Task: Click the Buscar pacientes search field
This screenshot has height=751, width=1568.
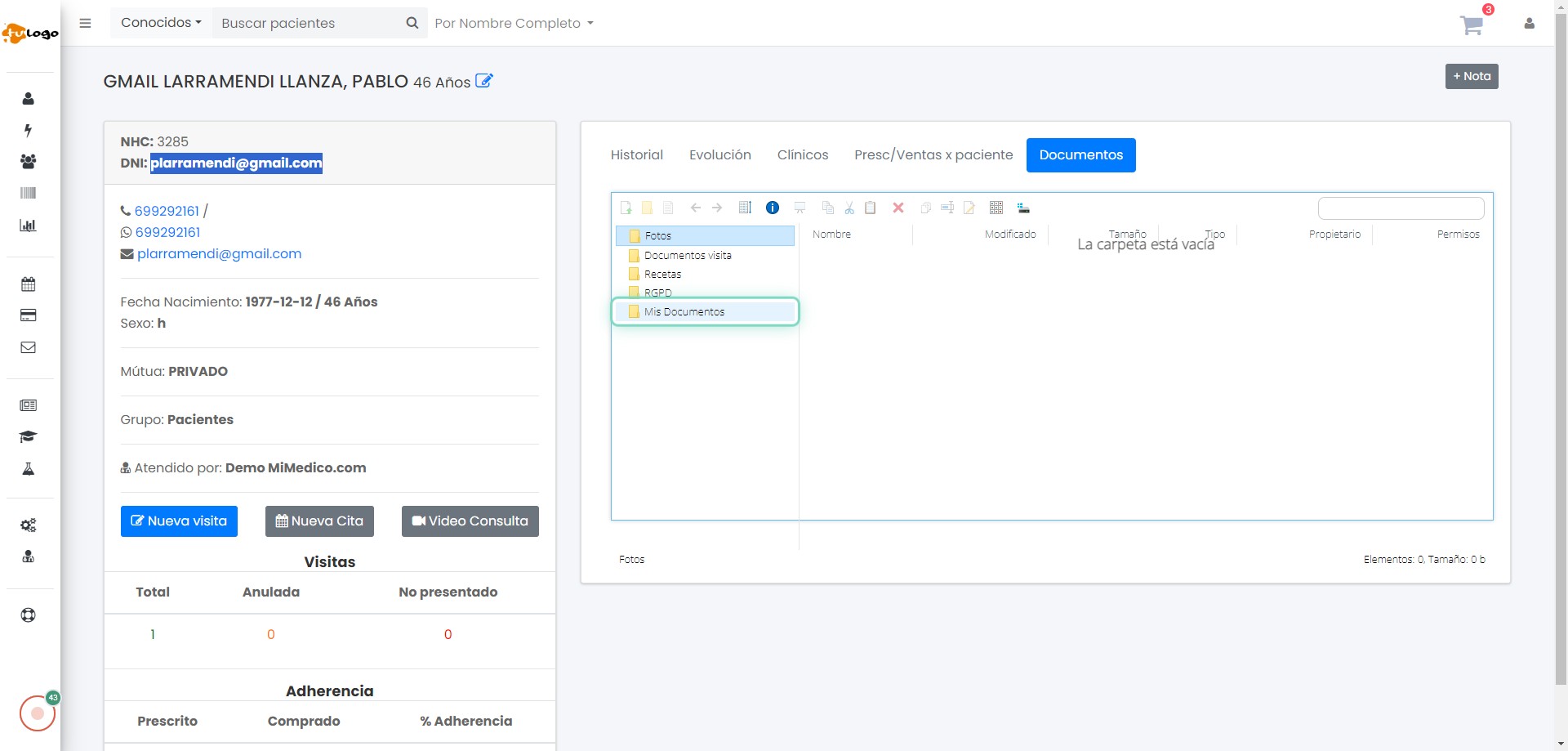Action: (305, 23)
